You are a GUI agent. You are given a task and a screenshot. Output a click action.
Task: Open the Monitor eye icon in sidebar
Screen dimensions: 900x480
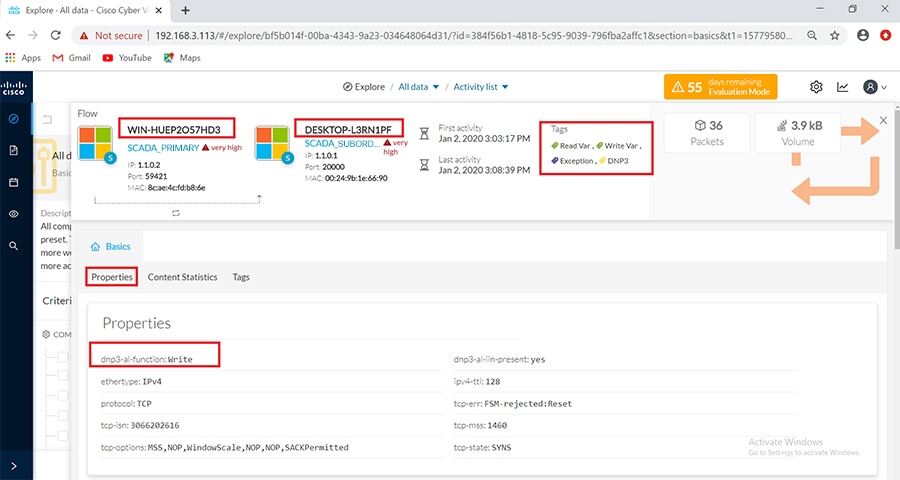point(14,214)
